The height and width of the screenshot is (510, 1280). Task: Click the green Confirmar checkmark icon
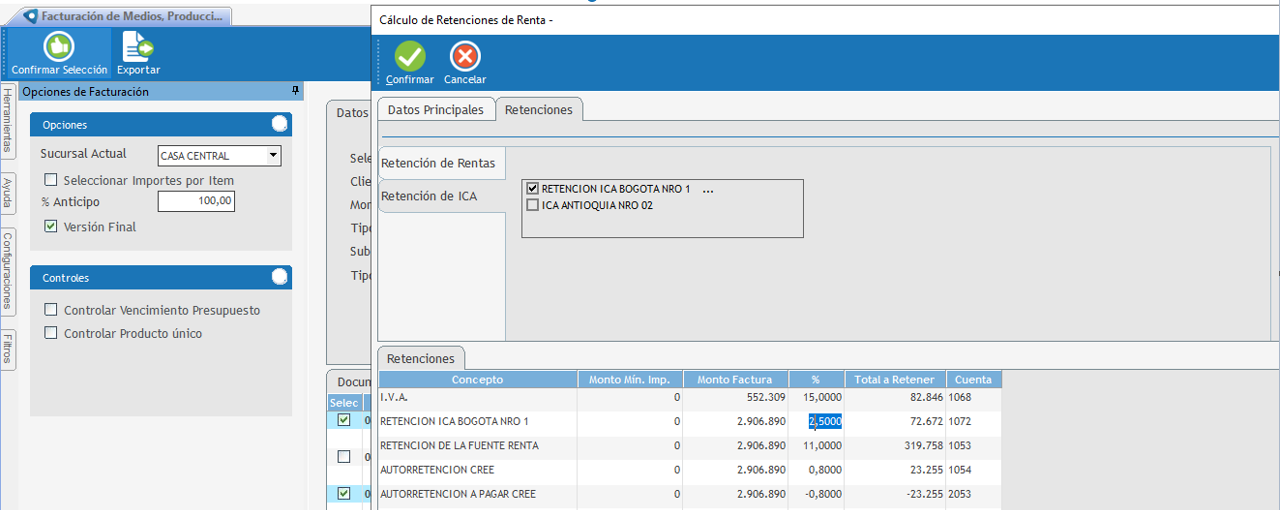410,57
